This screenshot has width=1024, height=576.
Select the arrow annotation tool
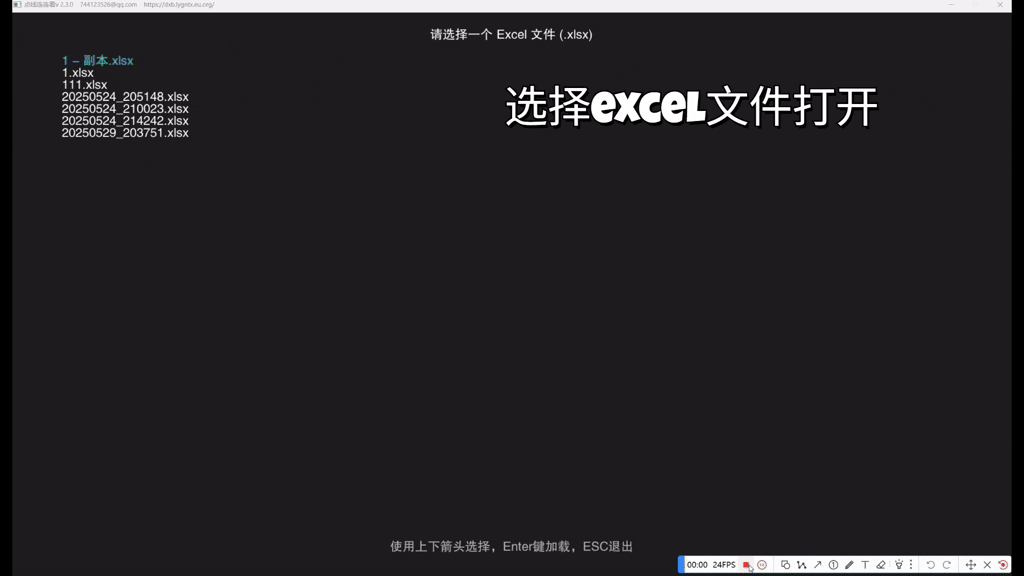[816, 564]
